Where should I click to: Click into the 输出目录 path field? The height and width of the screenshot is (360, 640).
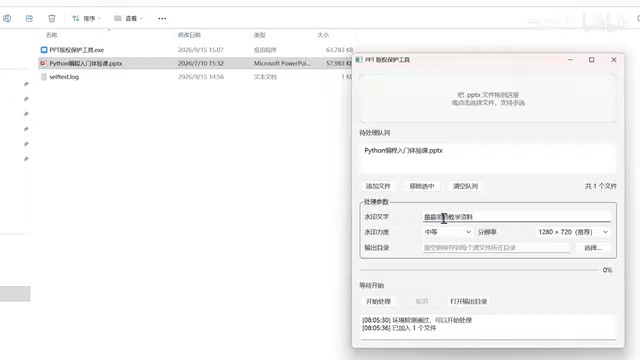click(496, 248)
